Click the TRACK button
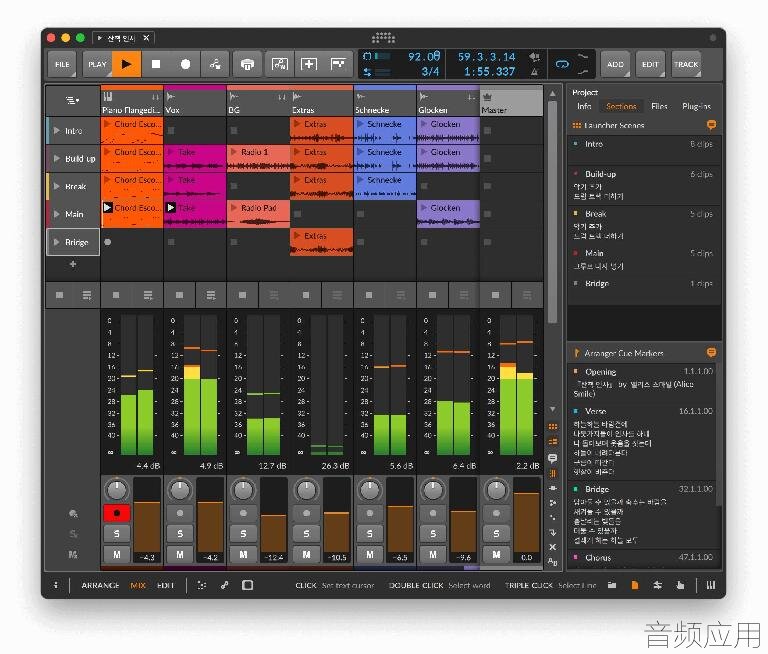The height and width of the screenshot is (654, 768). [x=686, y=64]
